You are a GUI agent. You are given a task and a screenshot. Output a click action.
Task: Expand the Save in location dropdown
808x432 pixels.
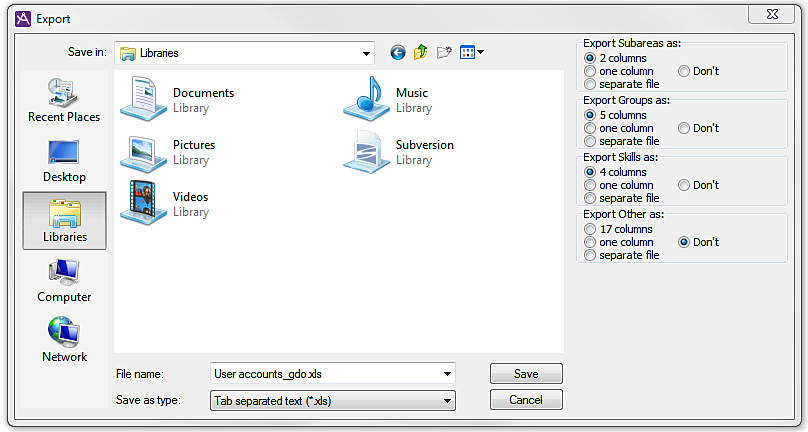pos(366,52)
